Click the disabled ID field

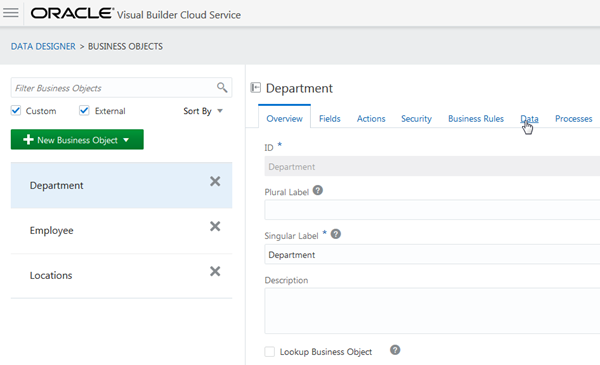click(432, 166)
